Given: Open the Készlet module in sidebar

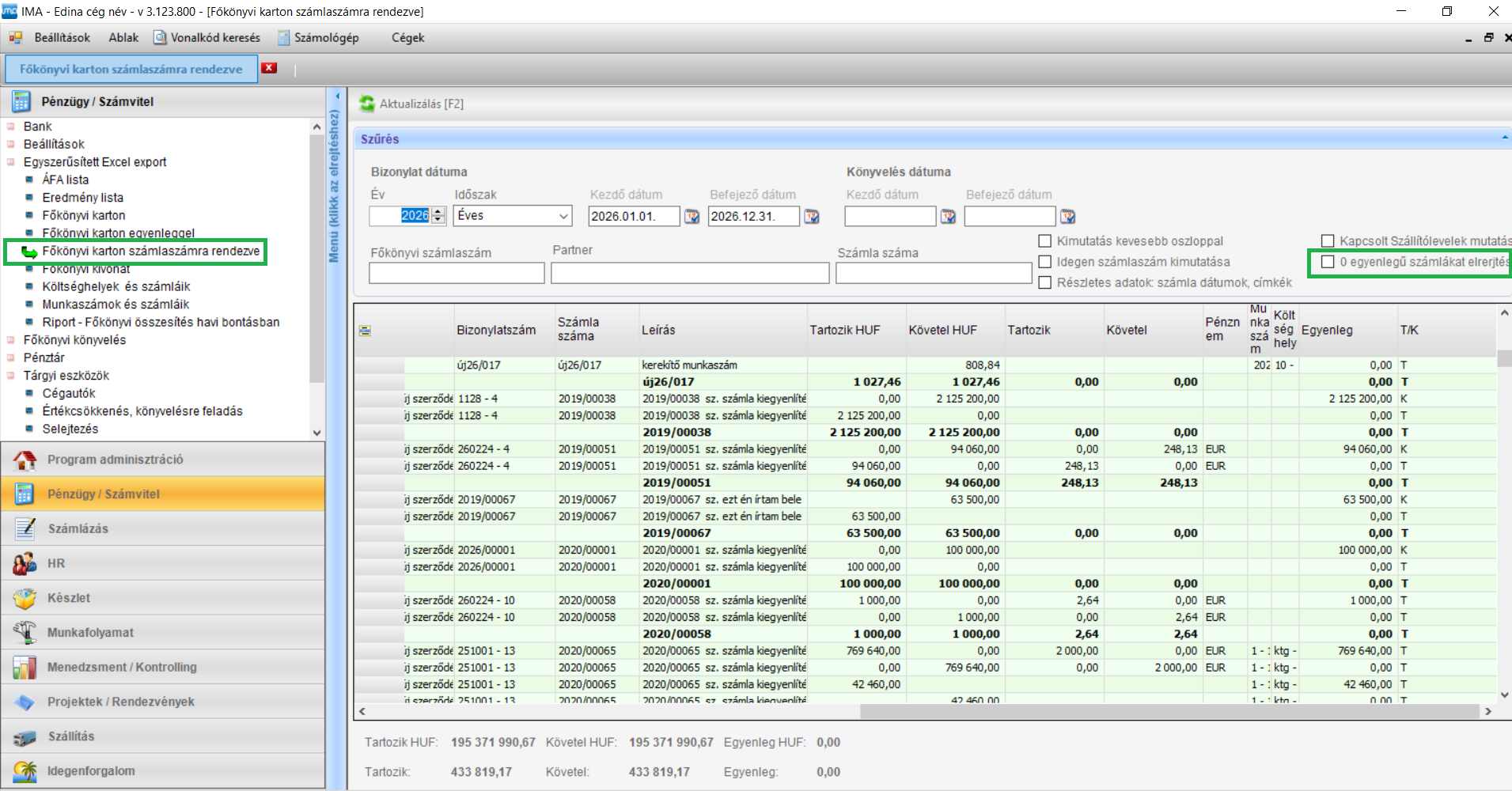Looking at the screenshot, I should [69, 598].
